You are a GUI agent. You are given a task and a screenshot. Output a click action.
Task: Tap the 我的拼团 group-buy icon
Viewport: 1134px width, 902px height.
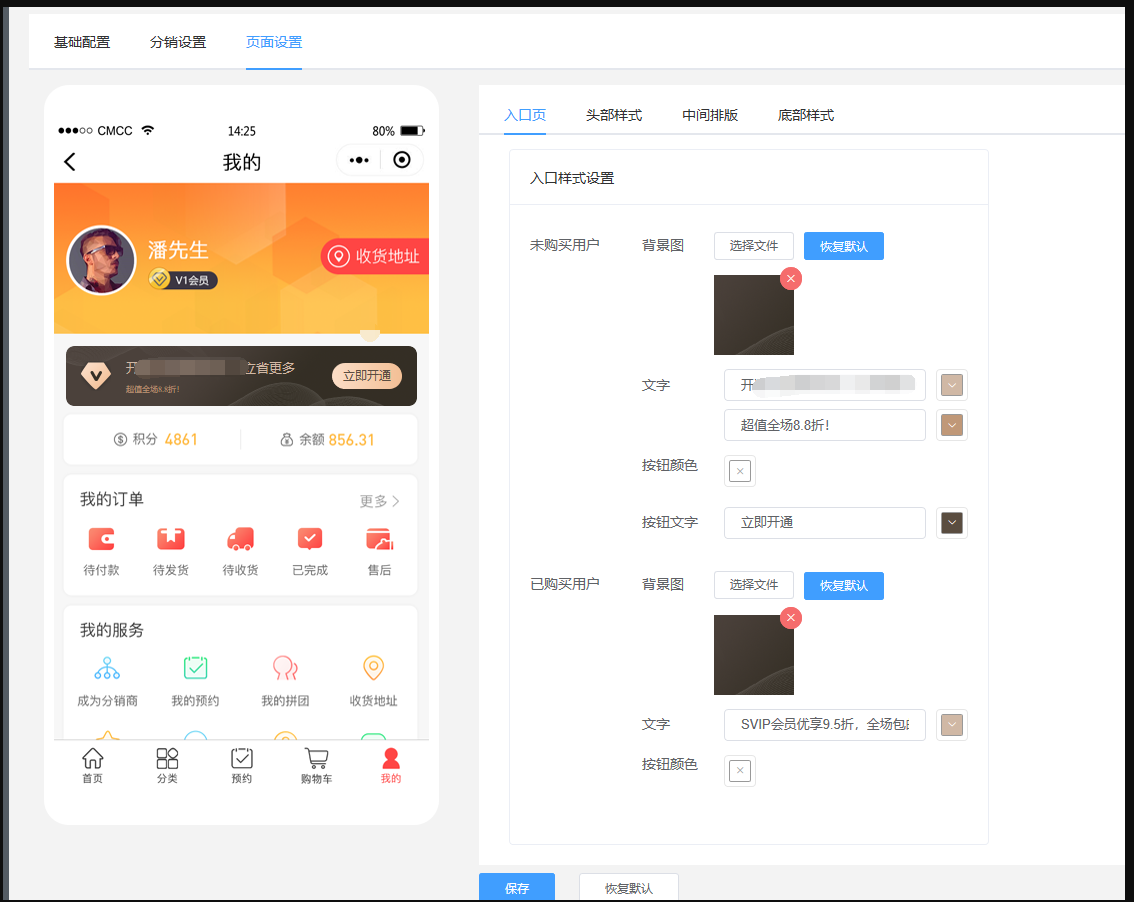click(285, 668)
